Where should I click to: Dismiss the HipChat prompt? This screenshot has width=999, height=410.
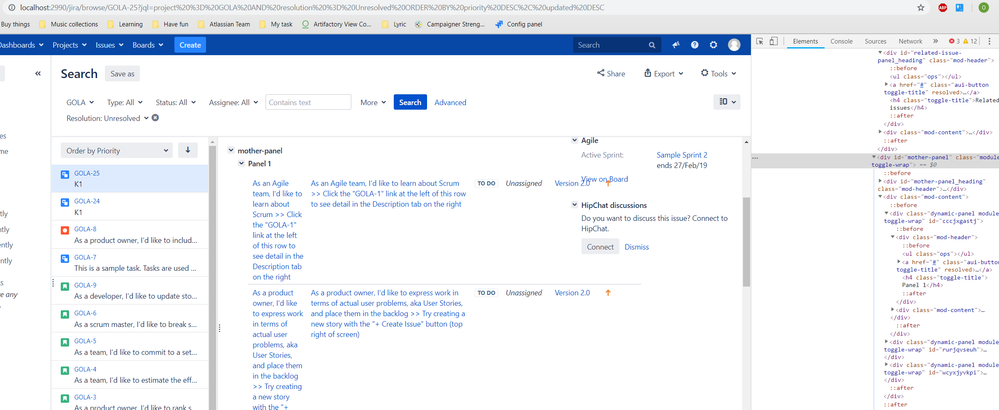[636, 247]
